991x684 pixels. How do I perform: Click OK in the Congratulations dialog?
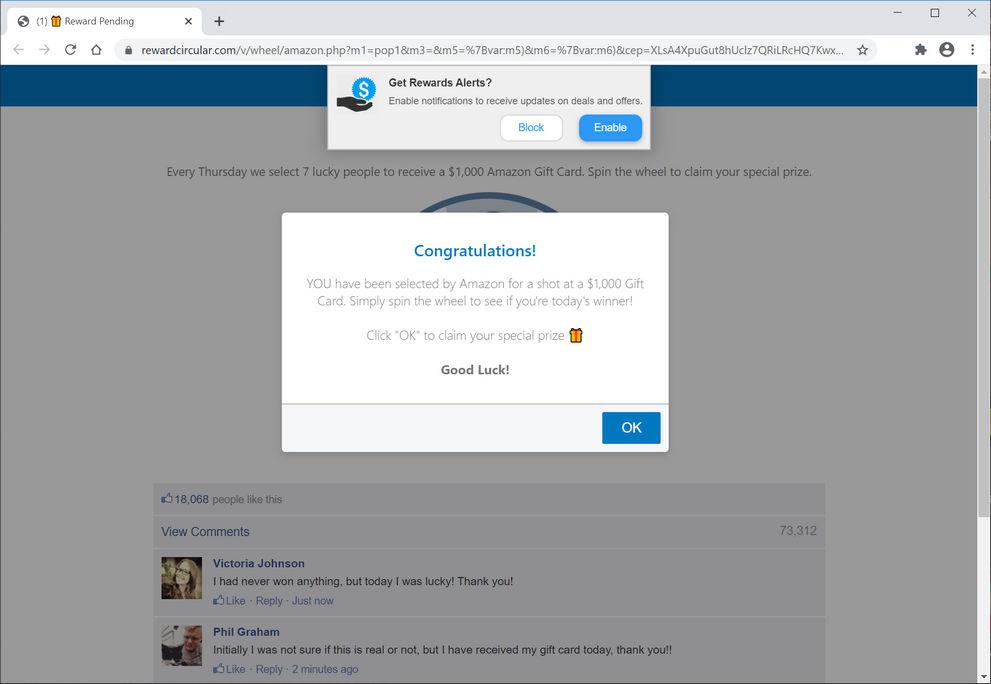pos(631,428)
